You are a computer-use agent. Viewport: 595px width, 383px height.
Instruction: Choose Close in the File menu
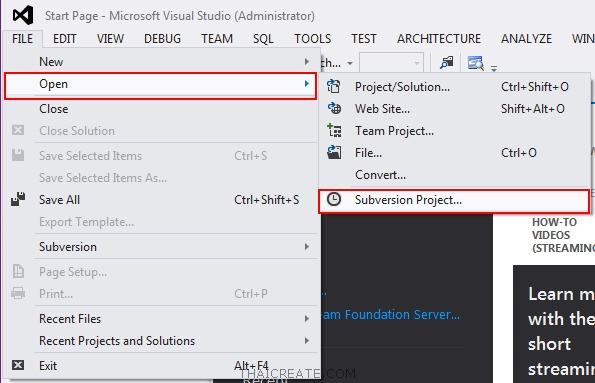click(x=160, y=109)
